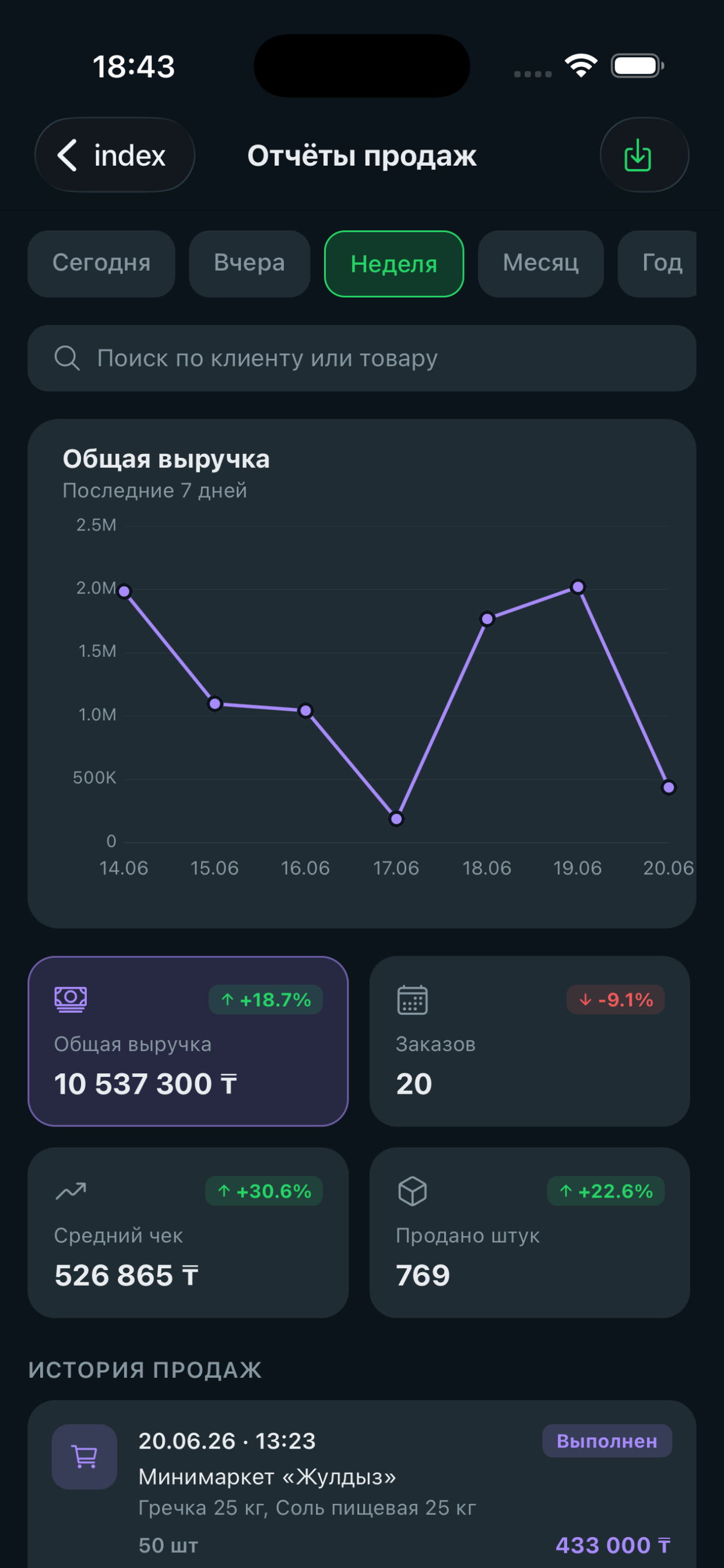Image resolution: width=724 pixels, height=1568 pixels.
Task: Switch to the Год period
Action: coord(658,263)
